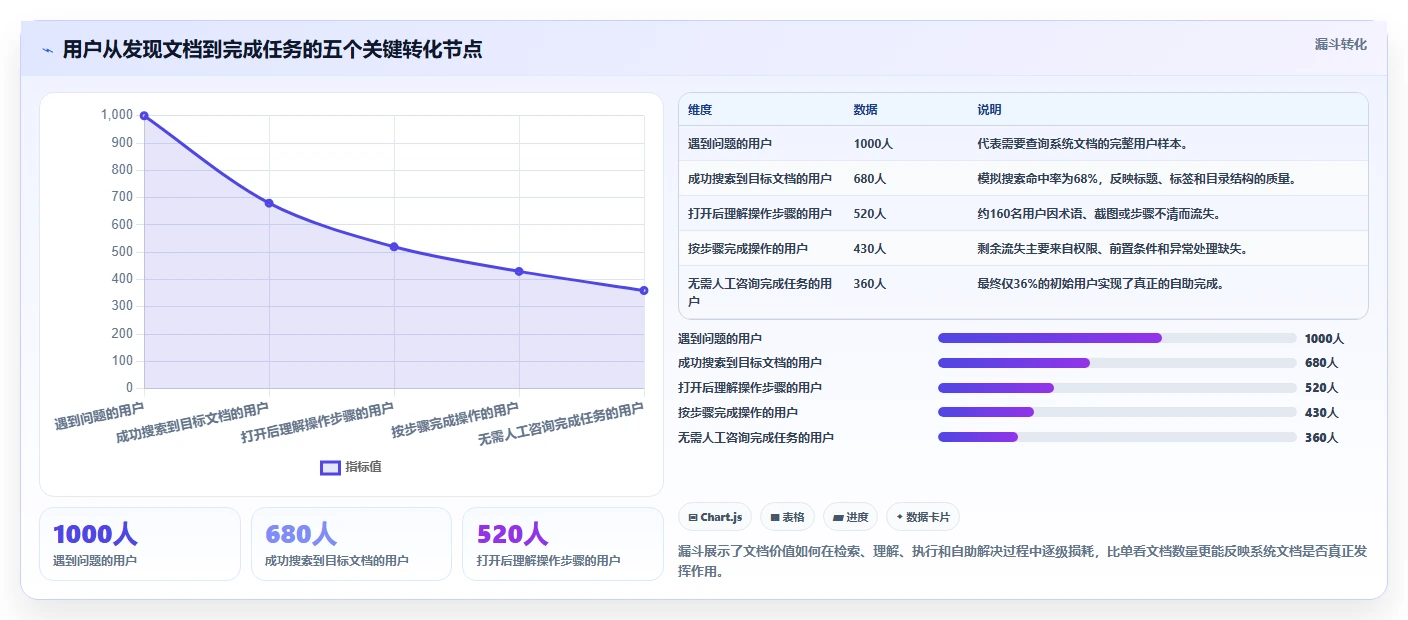This screenshot has width=1408, height=620.
Task: Click the pulse icon beside the panel title
Action: [48, 50]
